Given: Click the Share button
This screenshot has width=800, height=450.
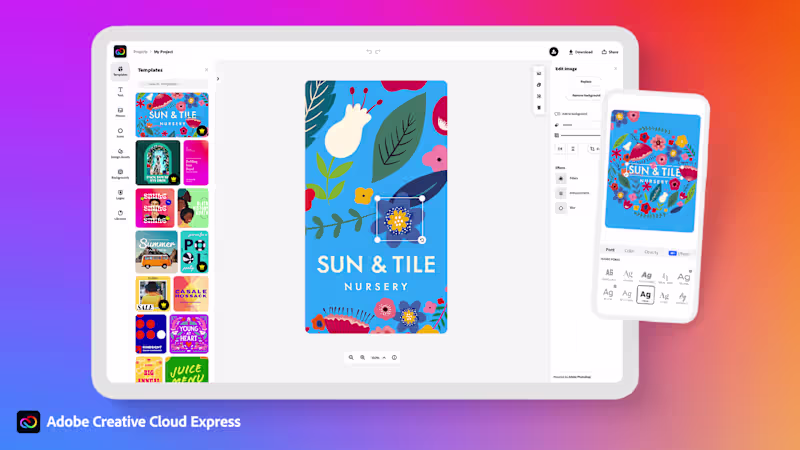Looking at the screenshot, I should click(x=610, y=52).
